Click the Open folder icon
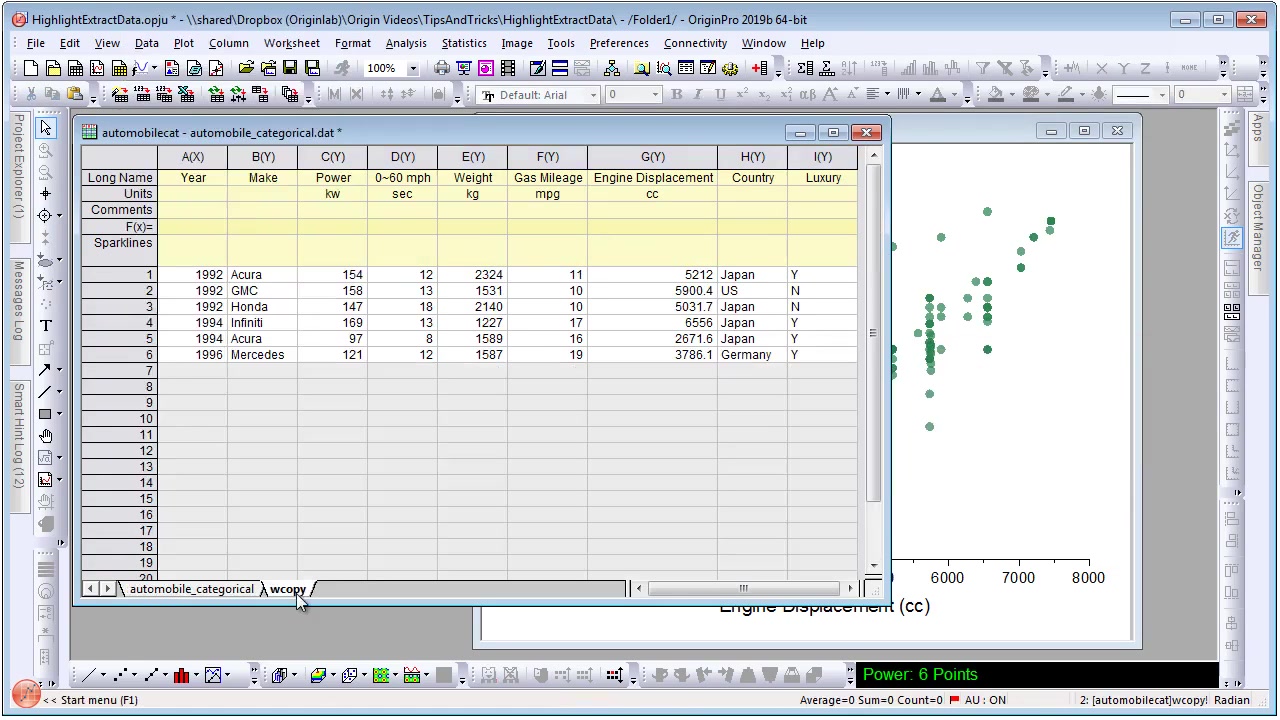Screen dimensions: 1280x720 (246, 68)
